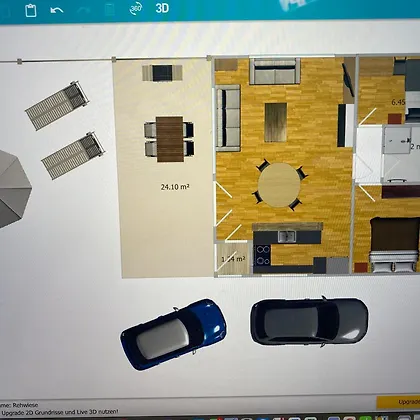Open the 360 degree view
This screenshot has height=420, width=420.
point(136,9)
